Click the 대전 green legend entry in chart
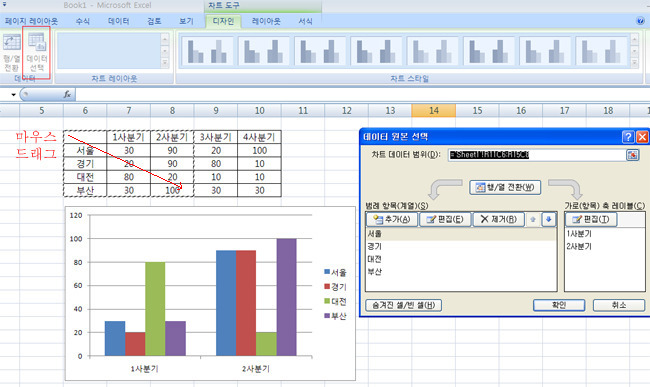 [x=335, y=302]
